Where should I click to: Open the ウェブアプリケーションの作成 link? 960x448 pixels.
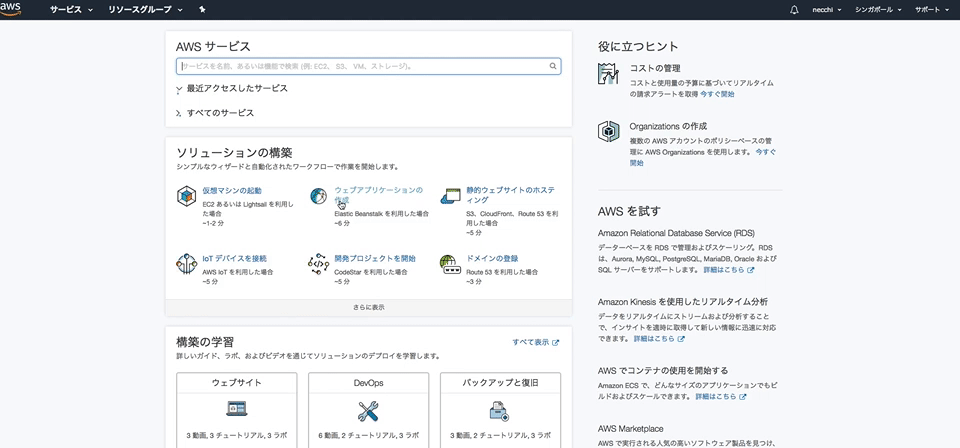(x=378, y=195)
